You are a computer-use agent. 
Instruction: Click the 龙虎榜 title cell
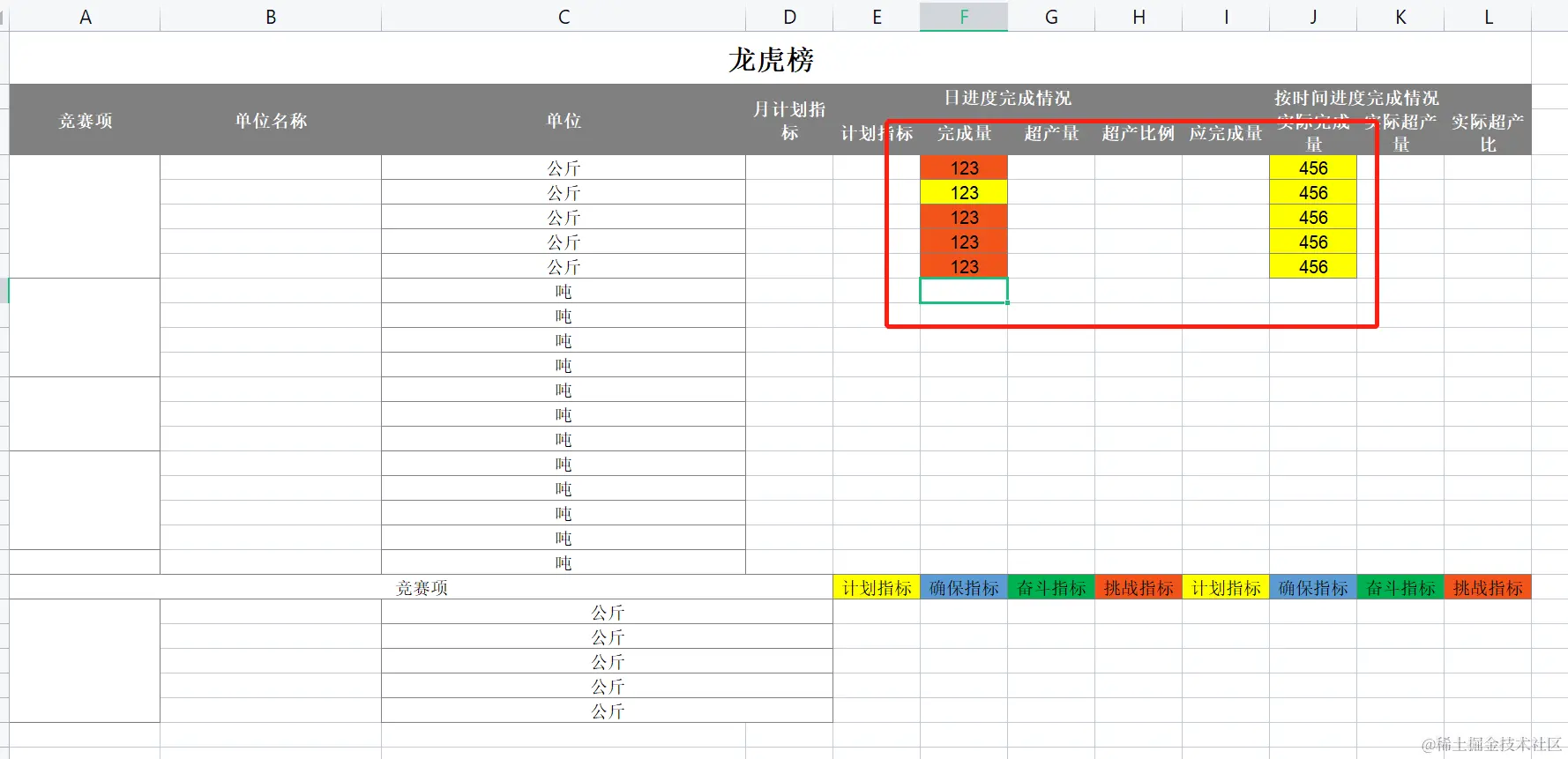(771, 59)
